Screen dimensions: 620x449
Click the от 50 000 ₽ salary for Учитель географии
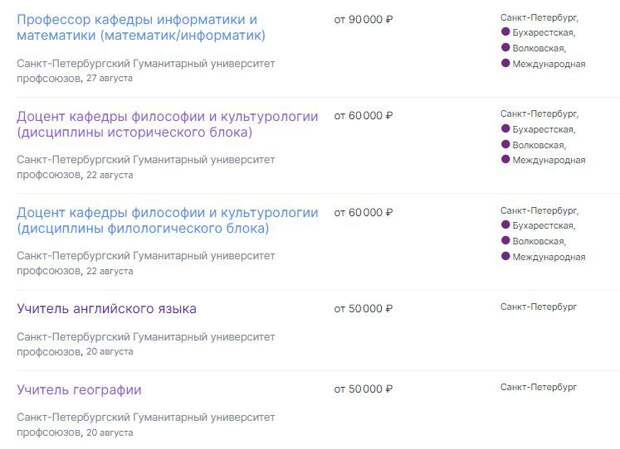tap(363, 389)
